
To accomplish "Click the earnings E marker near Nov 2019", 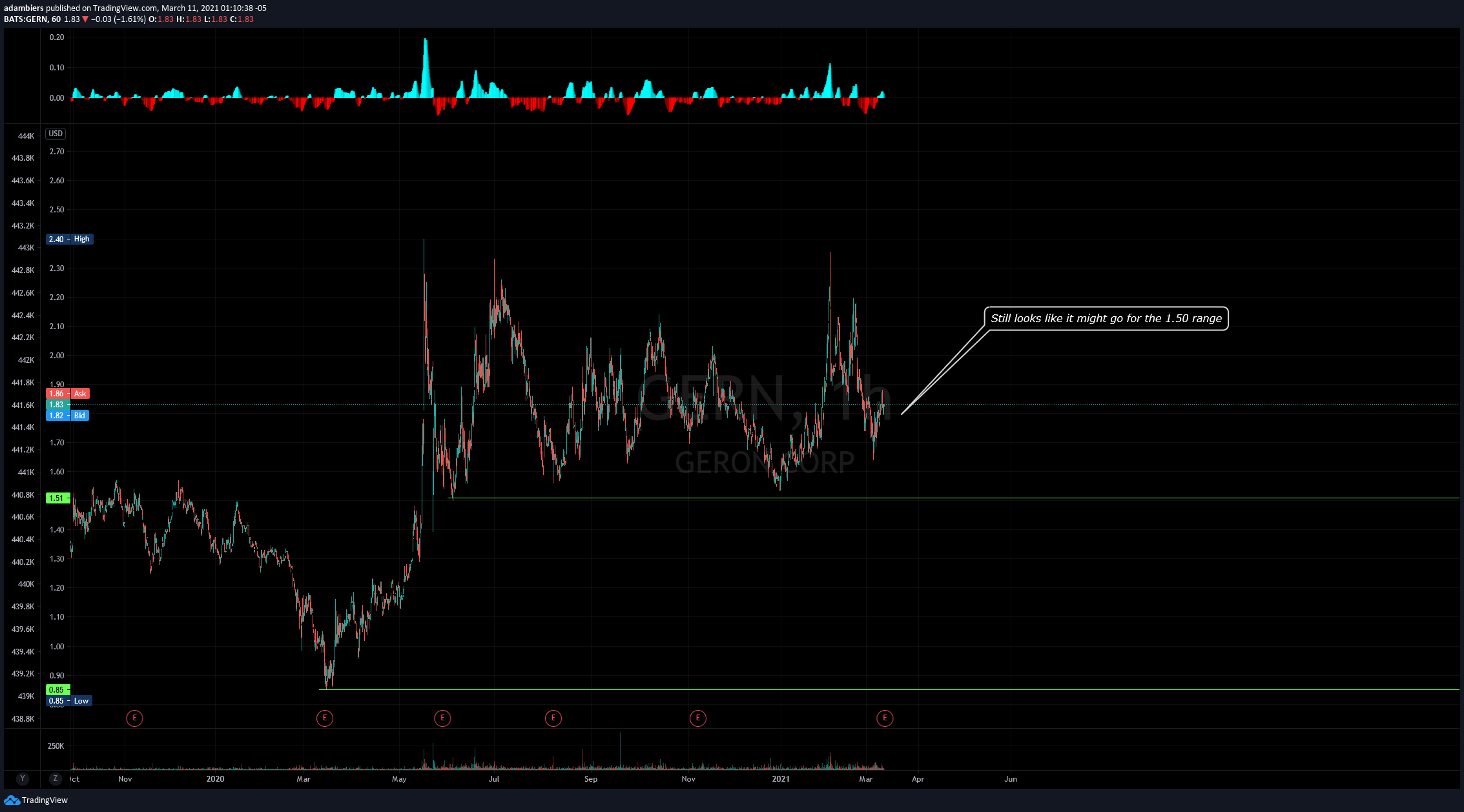I will [134, 718].
